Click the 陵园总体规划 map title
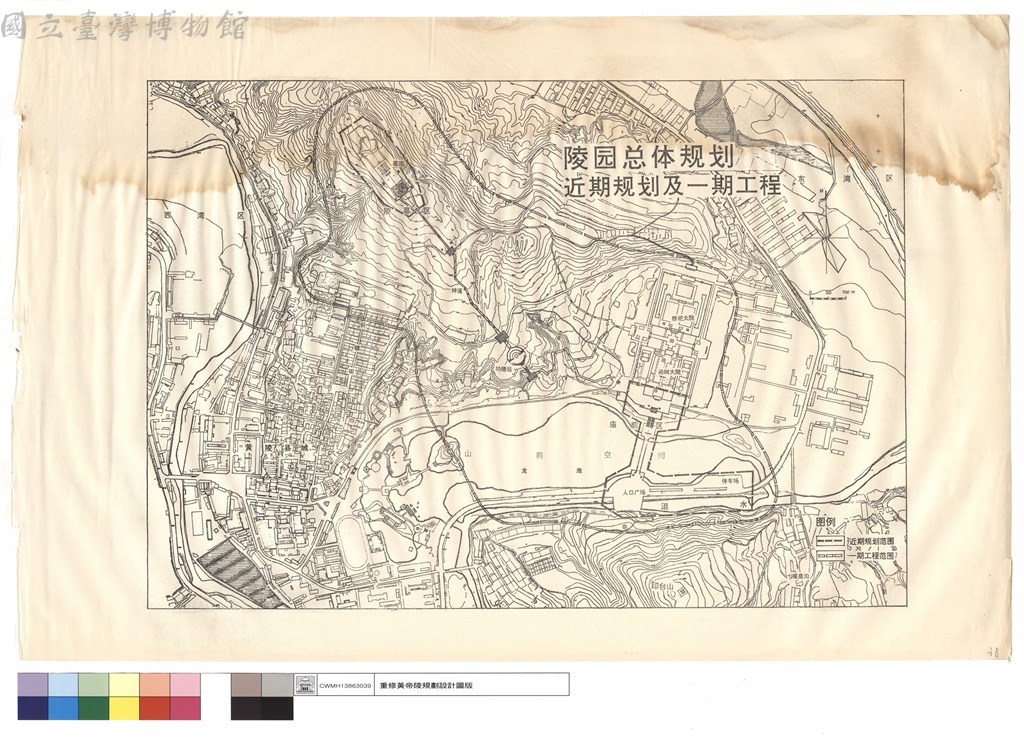1024x737 pixels. point(649,159)
